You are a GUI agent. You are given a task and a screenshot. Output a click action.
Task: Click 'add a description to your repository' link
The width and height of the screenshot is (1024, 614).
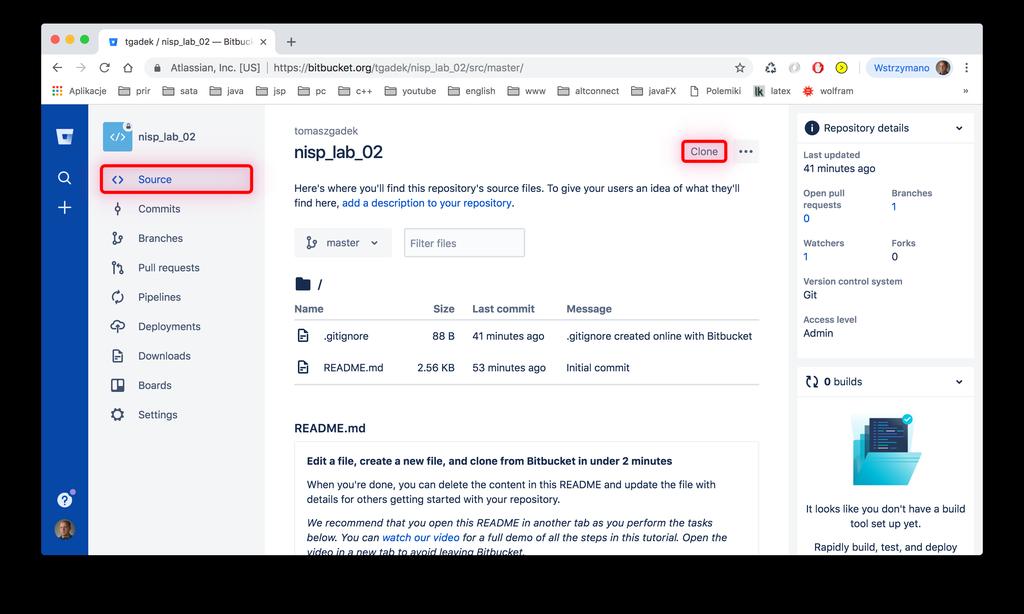tap(426, 203)
